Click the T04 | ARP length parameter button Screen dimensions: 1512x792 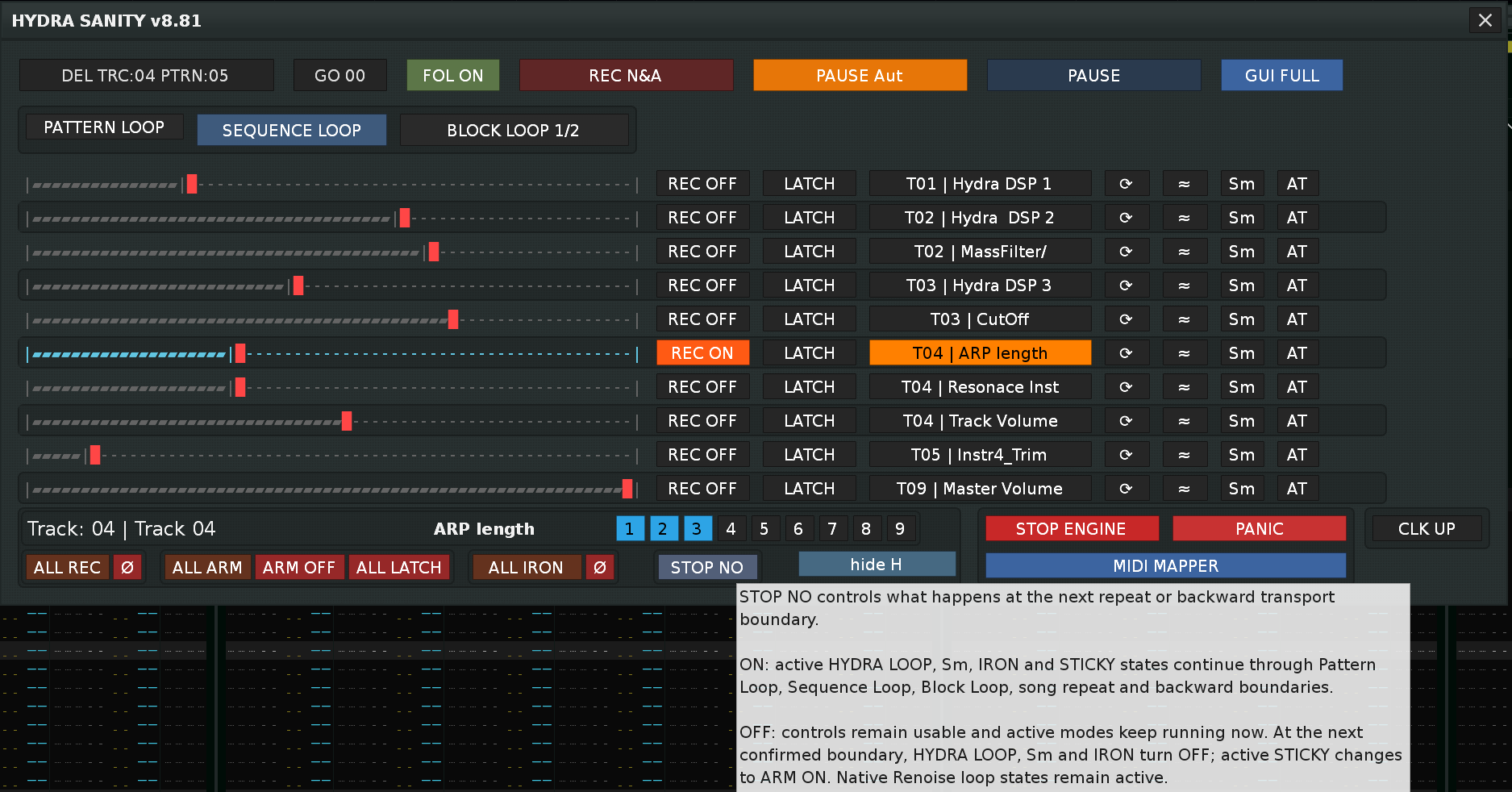(980, 353)
